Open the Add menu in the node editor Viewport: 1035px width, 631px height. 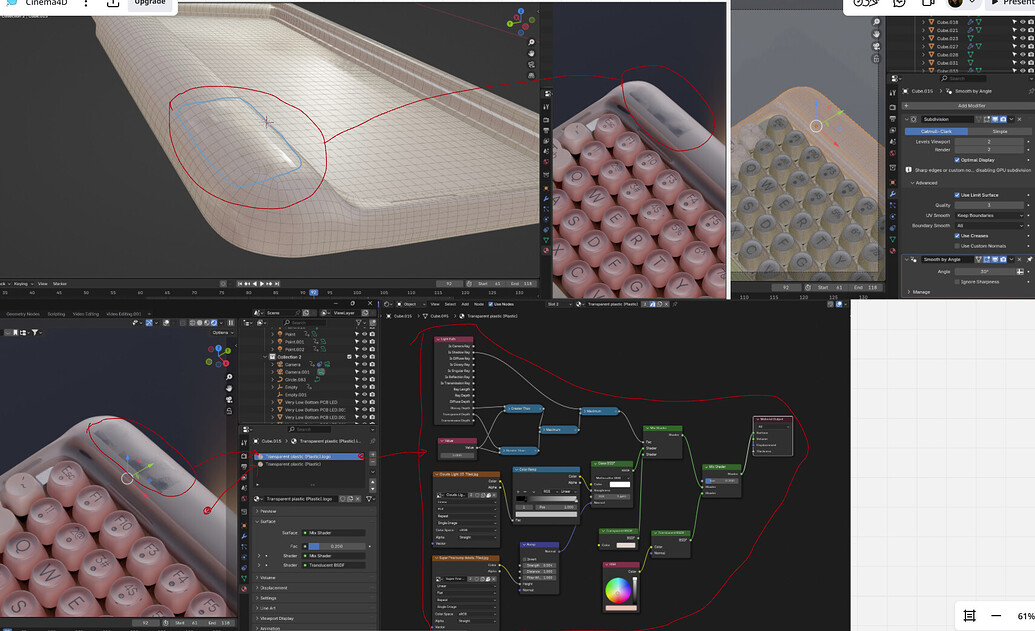point(465,304)
